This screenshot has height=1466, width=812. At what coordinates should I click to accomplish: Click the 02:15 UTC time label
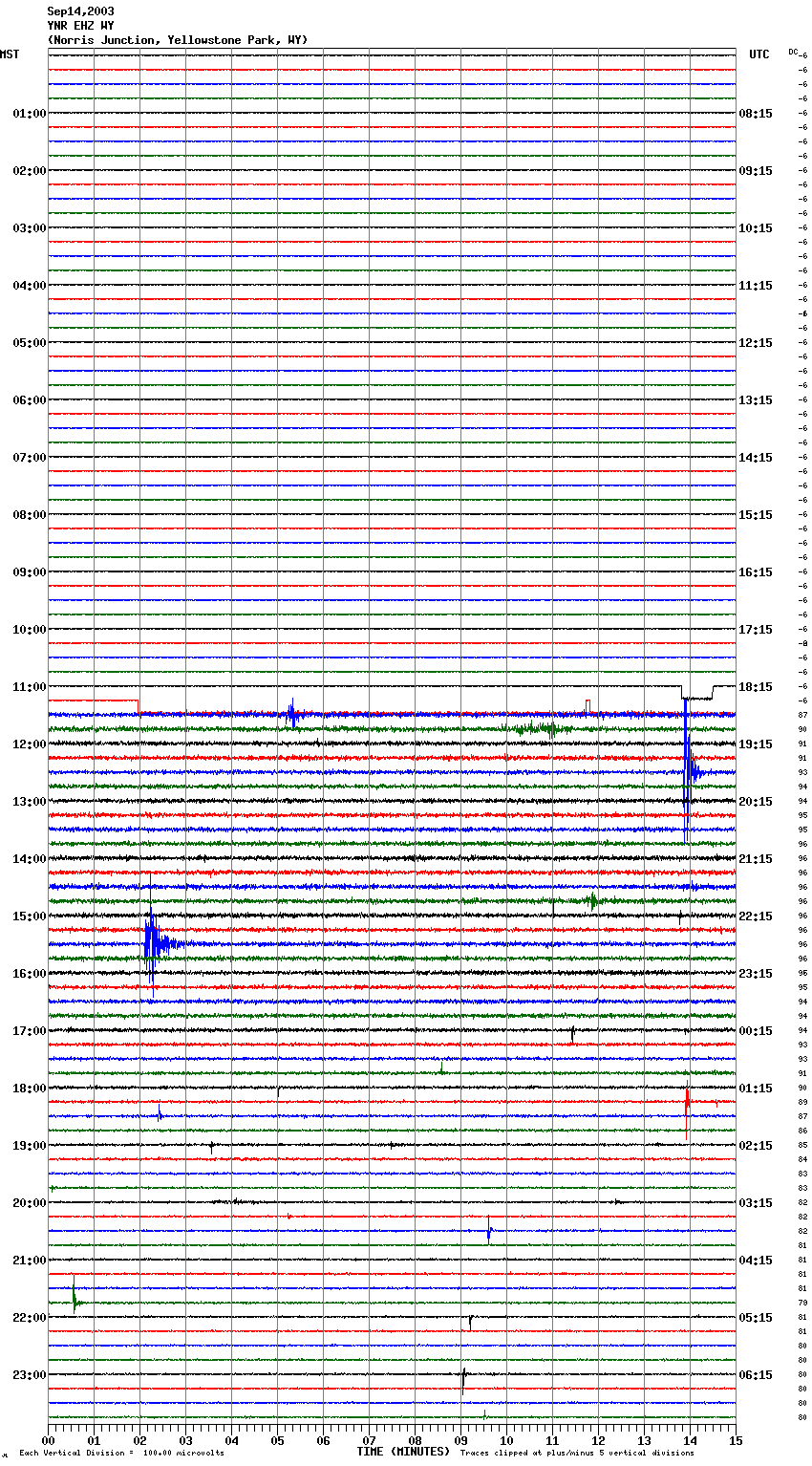pos(756,1146)
